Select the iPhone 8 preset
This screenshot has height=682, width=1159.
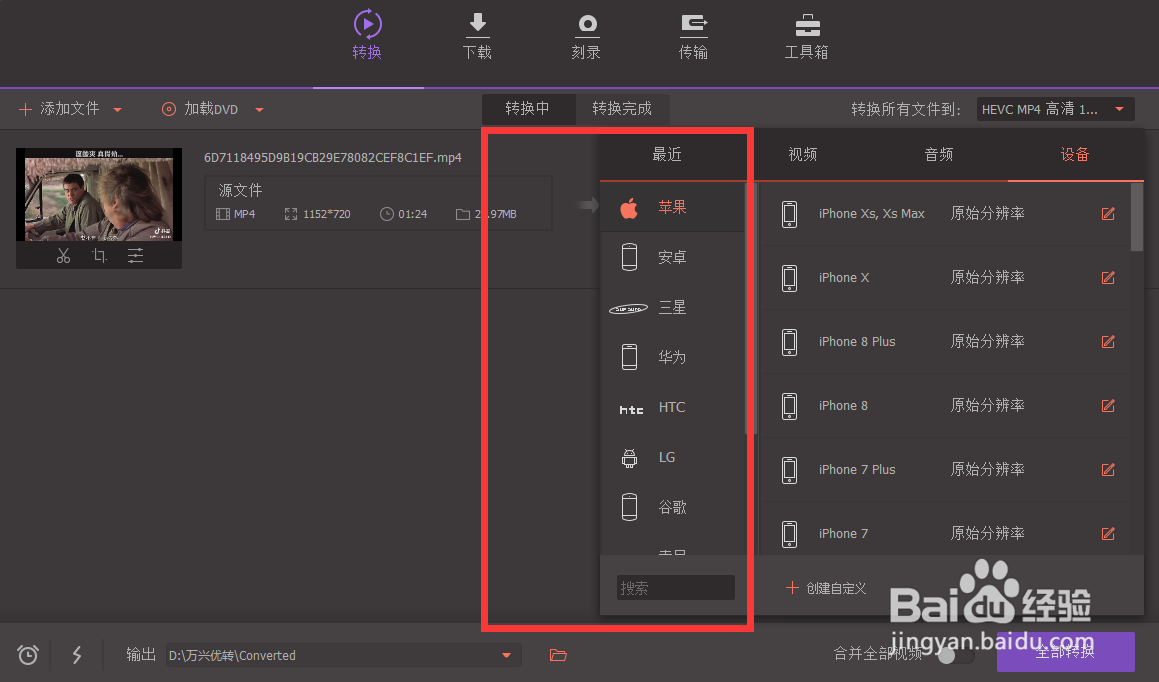[945, 406]
